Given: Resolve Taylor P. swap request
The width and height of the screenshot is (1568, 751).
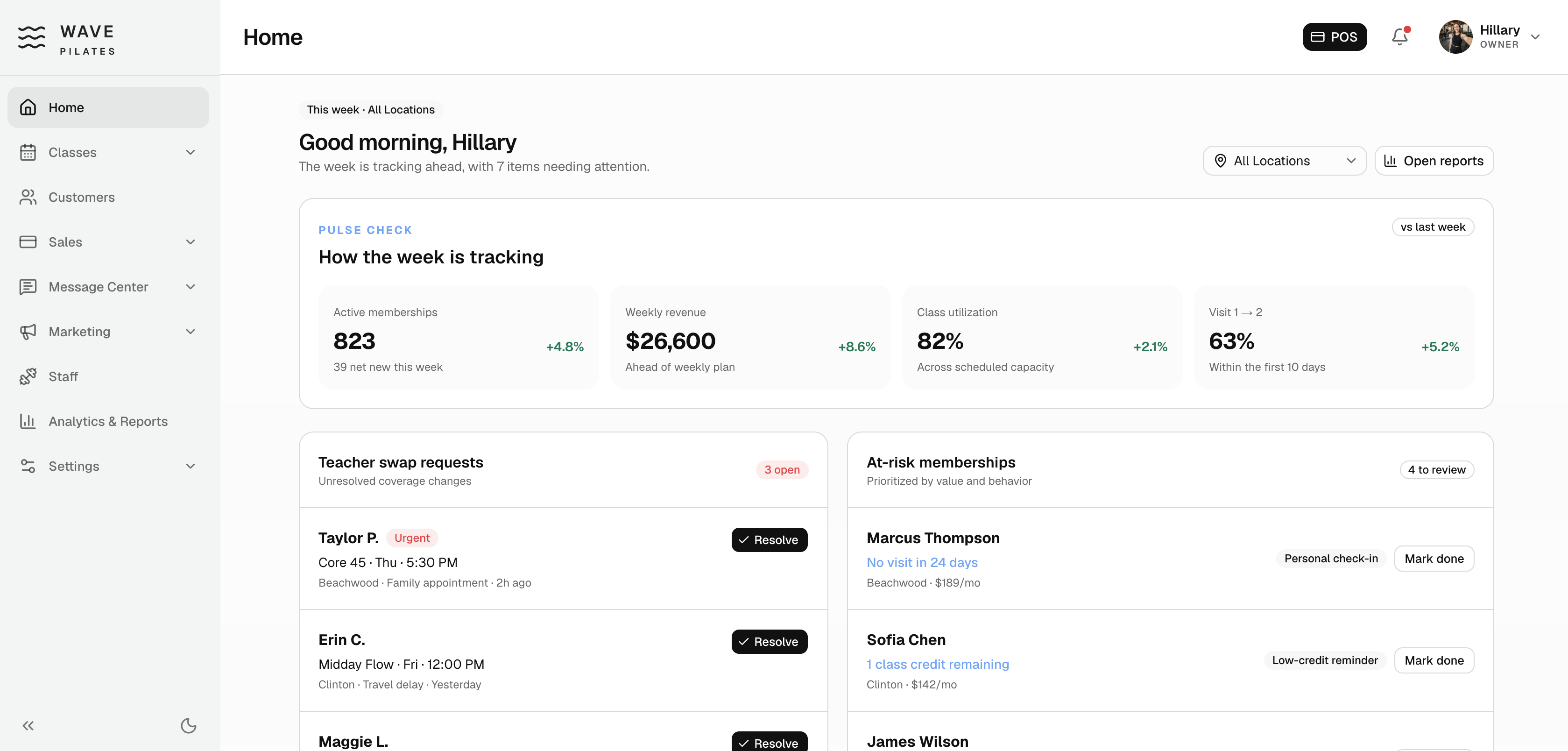Looking at the screenshot, I should pos(770,540).
